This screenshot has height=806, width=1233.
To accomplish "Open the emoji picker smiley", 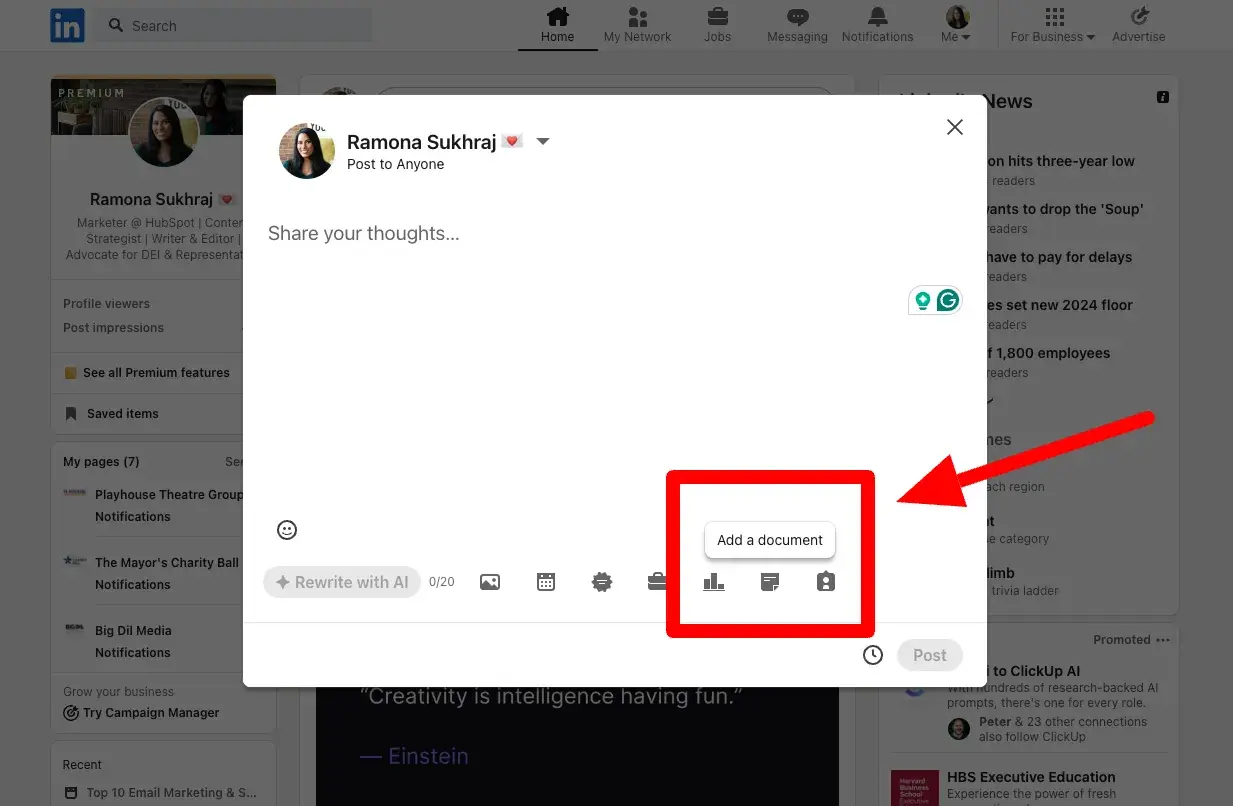I will 287,530.
